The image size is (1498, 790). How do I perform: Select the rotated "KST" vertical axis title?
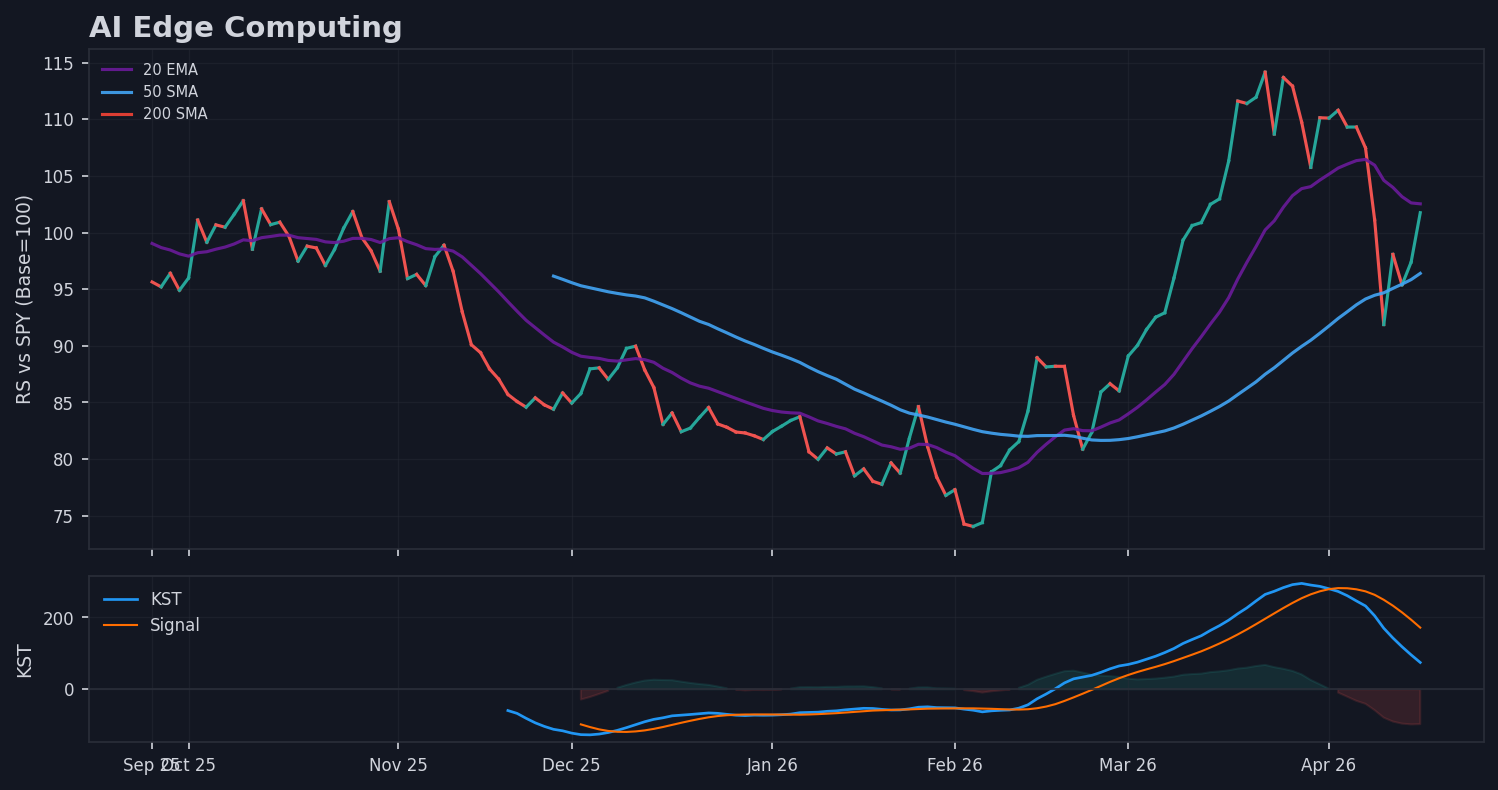tap(24, 660)
